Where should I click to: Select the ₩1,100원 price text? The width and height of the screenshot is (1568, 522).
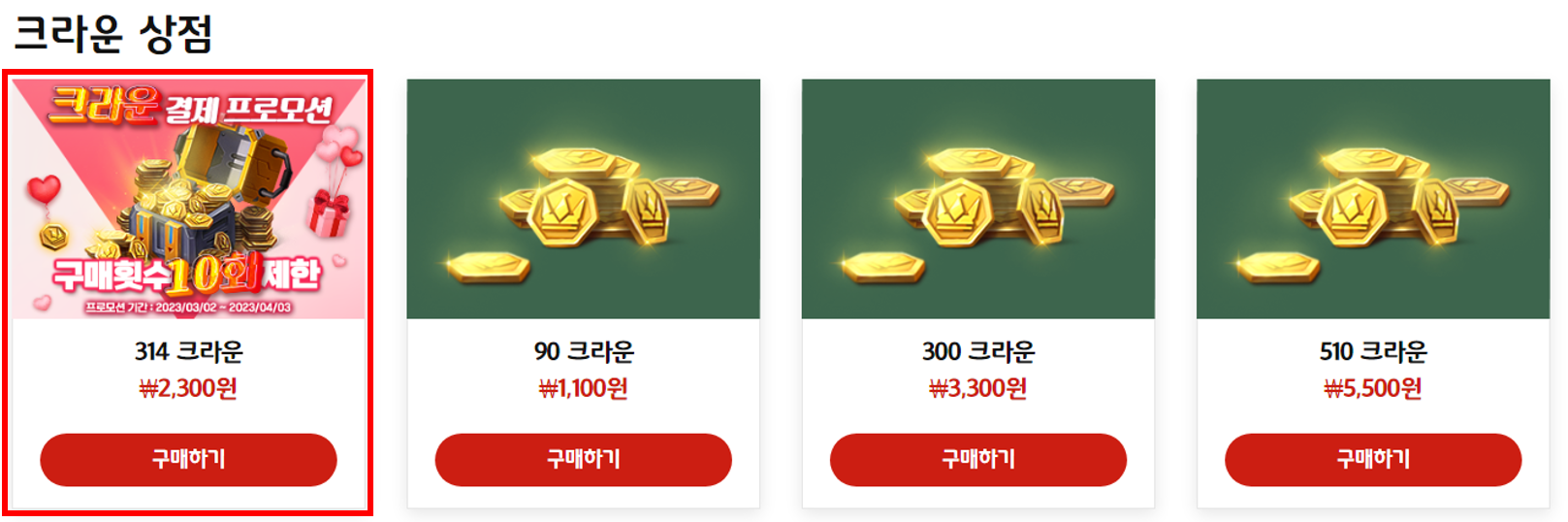[584, 389]
